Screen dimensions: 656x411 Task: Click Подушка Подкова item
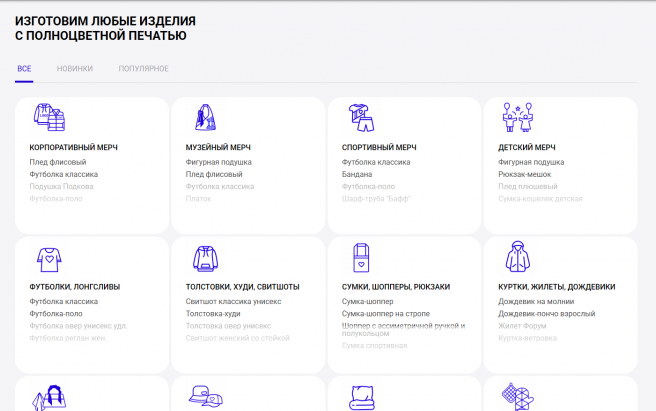click(x=62, y=186)
